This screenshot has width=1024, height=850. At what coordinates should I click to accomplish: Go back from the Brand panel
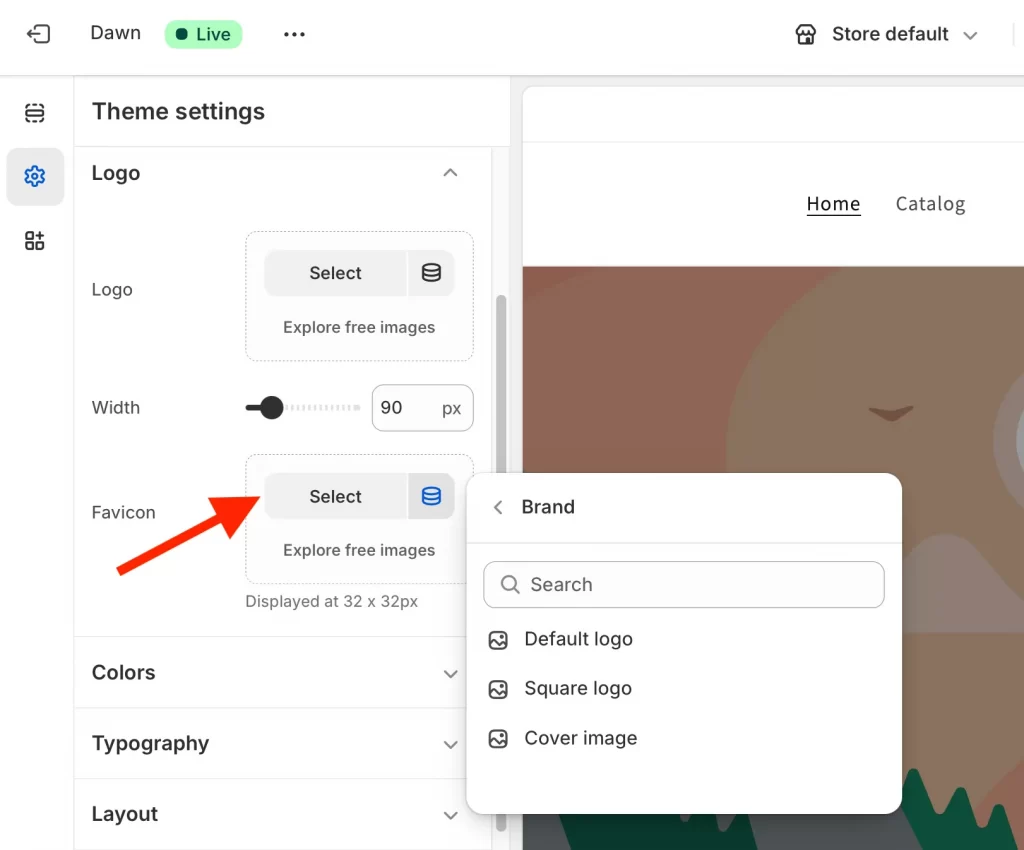click(x=497, y=507)
